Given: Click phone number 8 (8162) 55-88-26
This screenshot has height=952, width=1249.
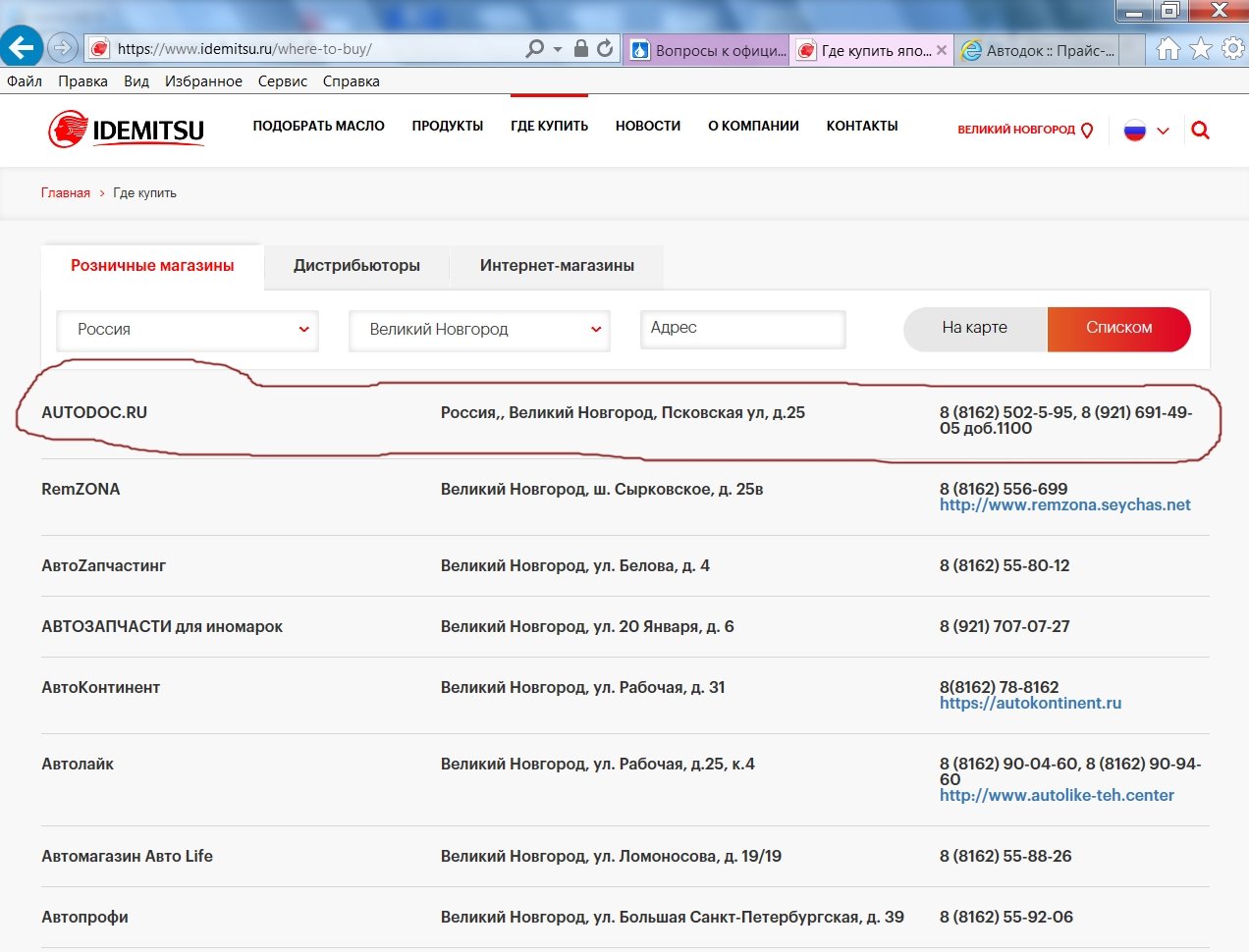Looking at the screenshot, I should point(1005,856).
